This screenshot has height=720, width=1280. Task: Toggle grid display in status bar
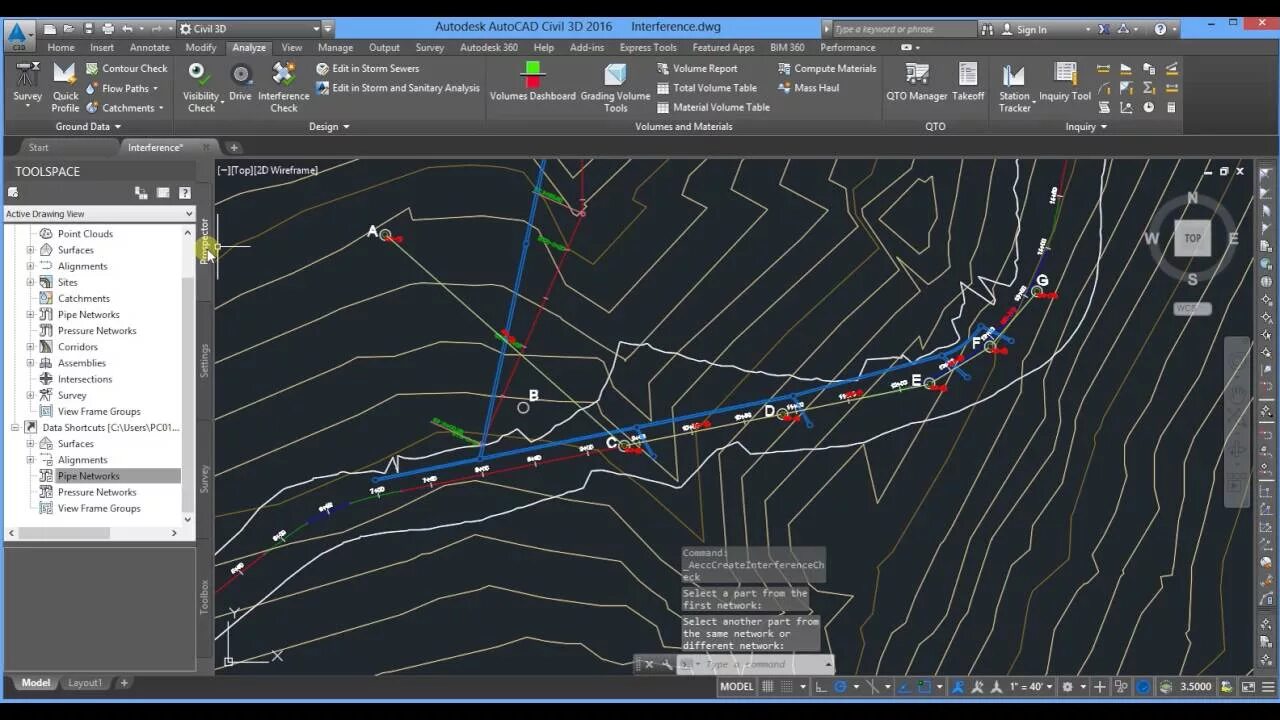point(768,687)
